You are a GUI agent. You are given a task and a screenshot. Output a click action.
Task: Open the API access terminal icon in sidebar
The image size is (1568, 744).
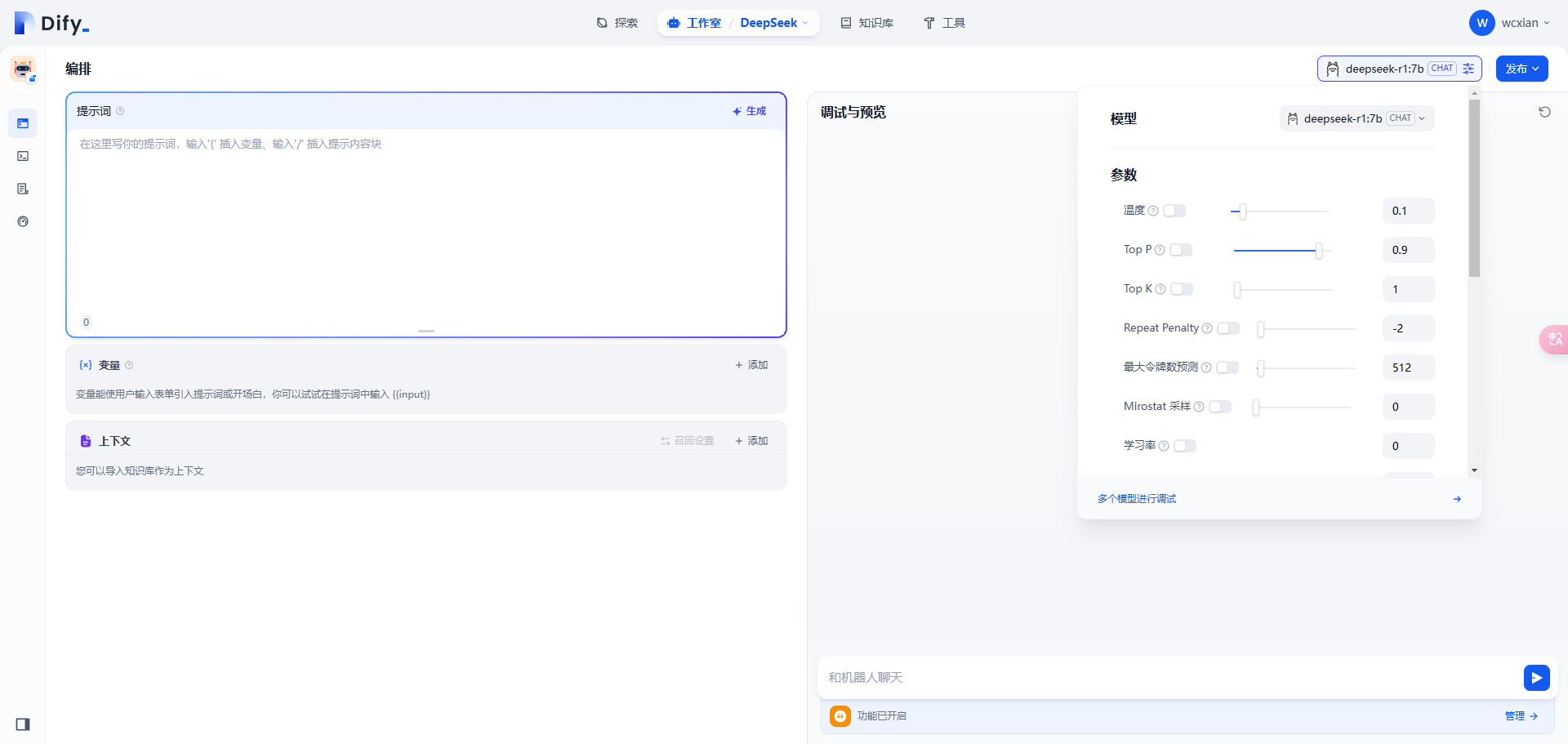pos(23,156)
